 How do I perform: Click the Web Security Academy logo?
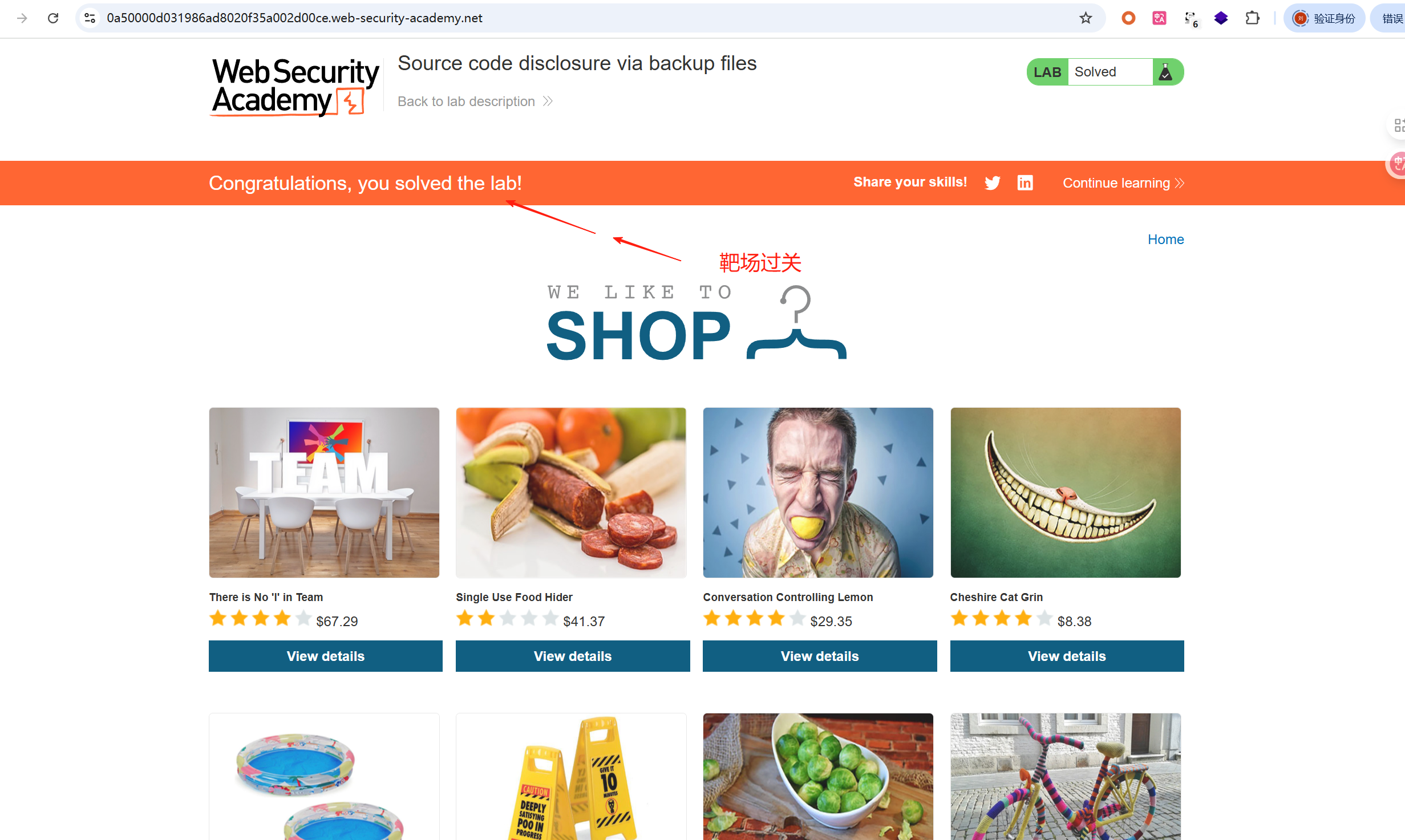tap(295, 87)
